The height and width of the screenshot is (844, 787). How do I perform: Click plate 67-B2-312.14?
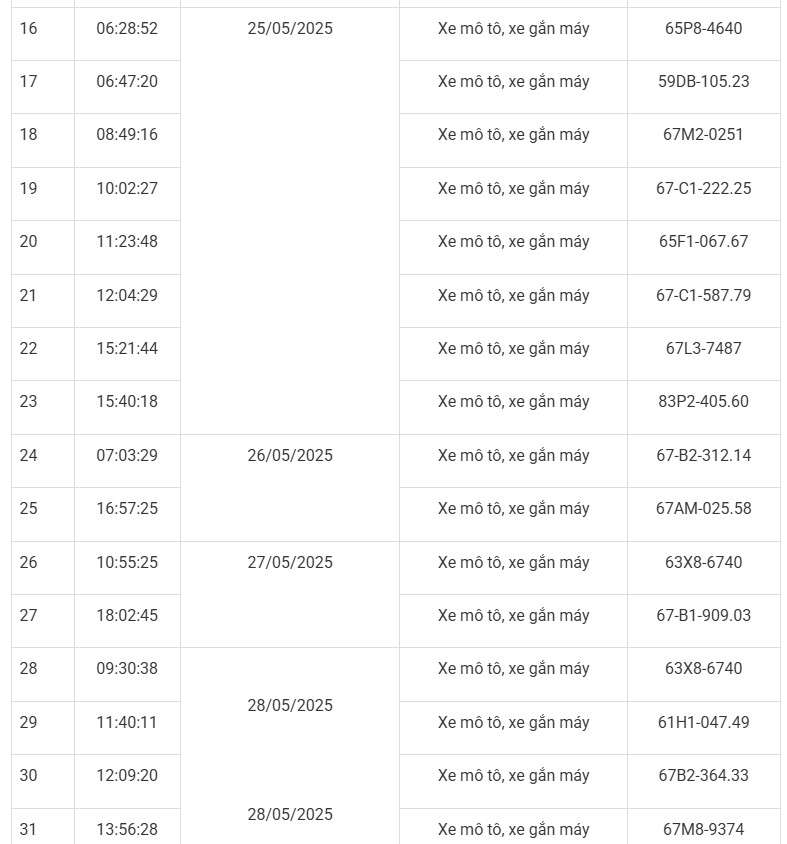(x=703, y=456)
